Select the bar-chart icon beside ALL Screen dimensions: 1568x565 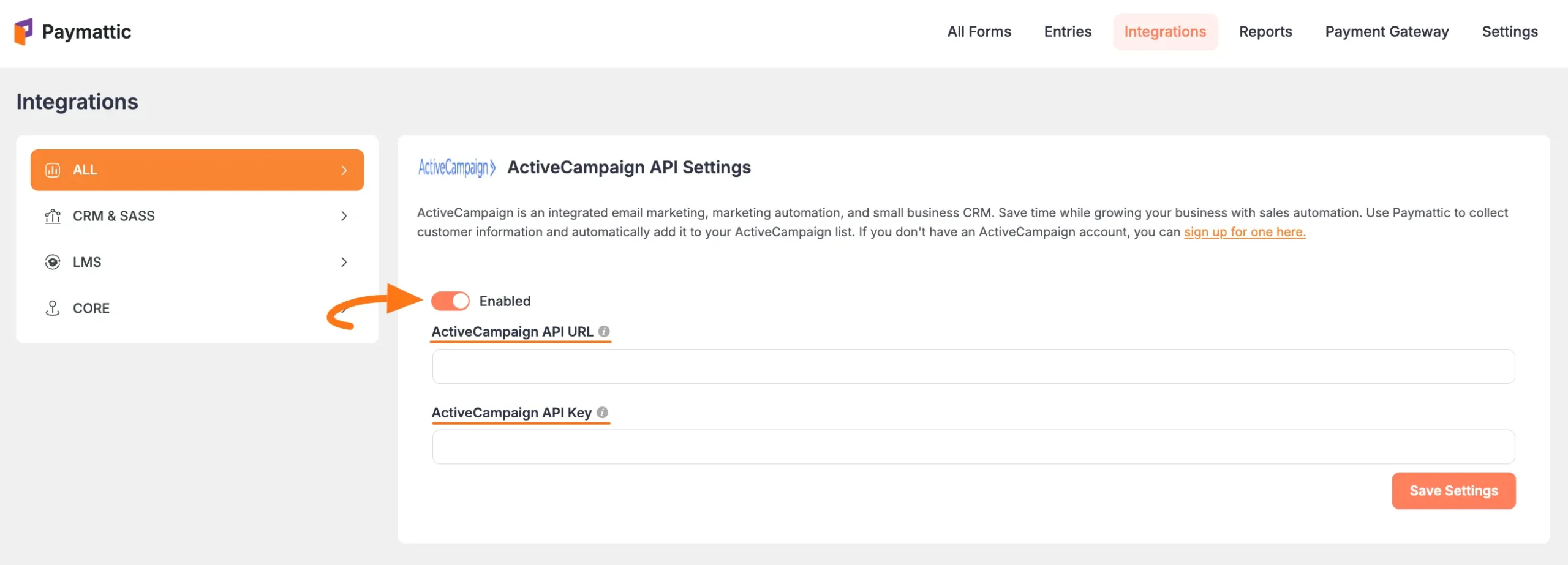click(x=54, y=170)
